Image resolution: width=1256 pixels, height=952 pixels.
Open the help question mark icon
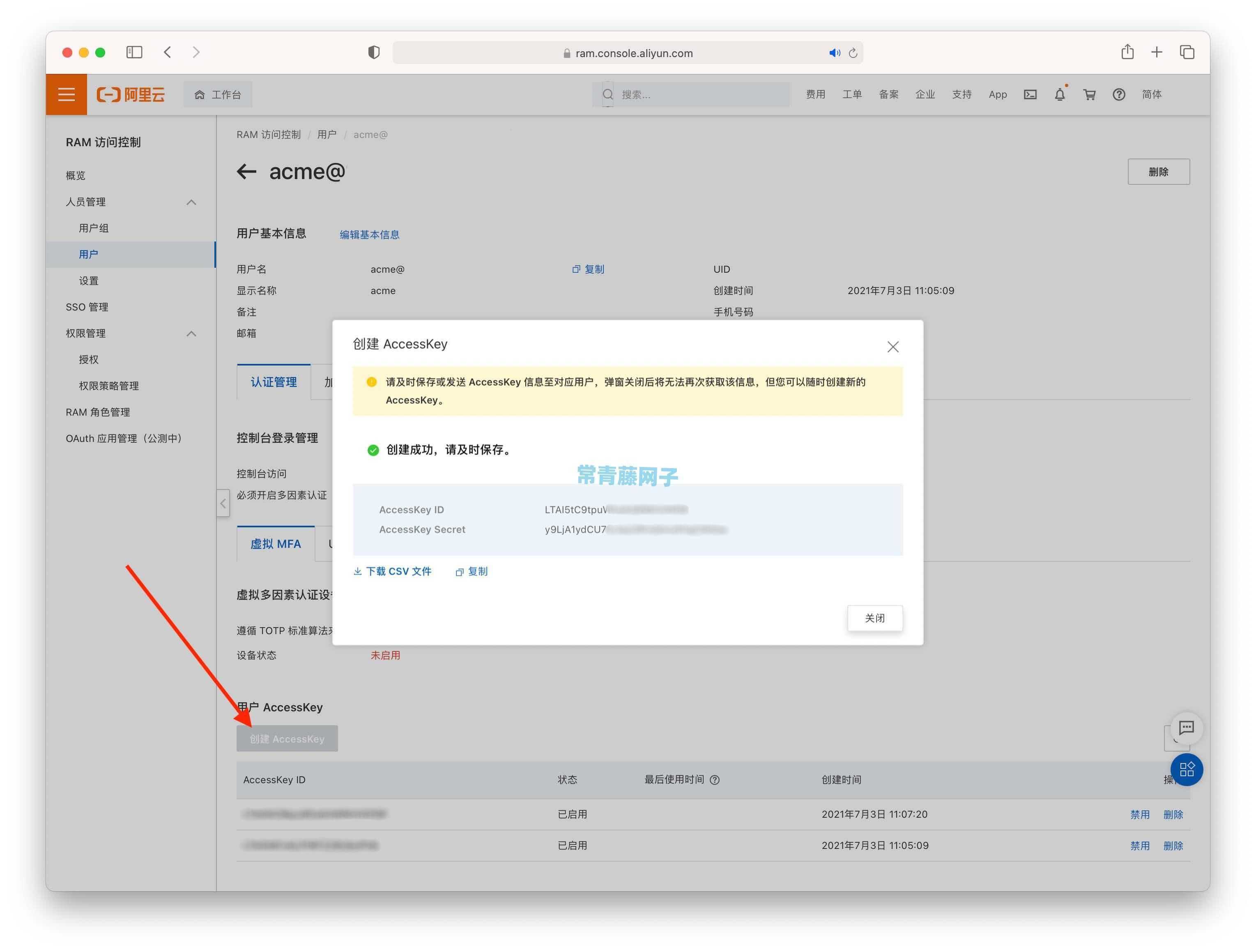[x=1118, y=94]
